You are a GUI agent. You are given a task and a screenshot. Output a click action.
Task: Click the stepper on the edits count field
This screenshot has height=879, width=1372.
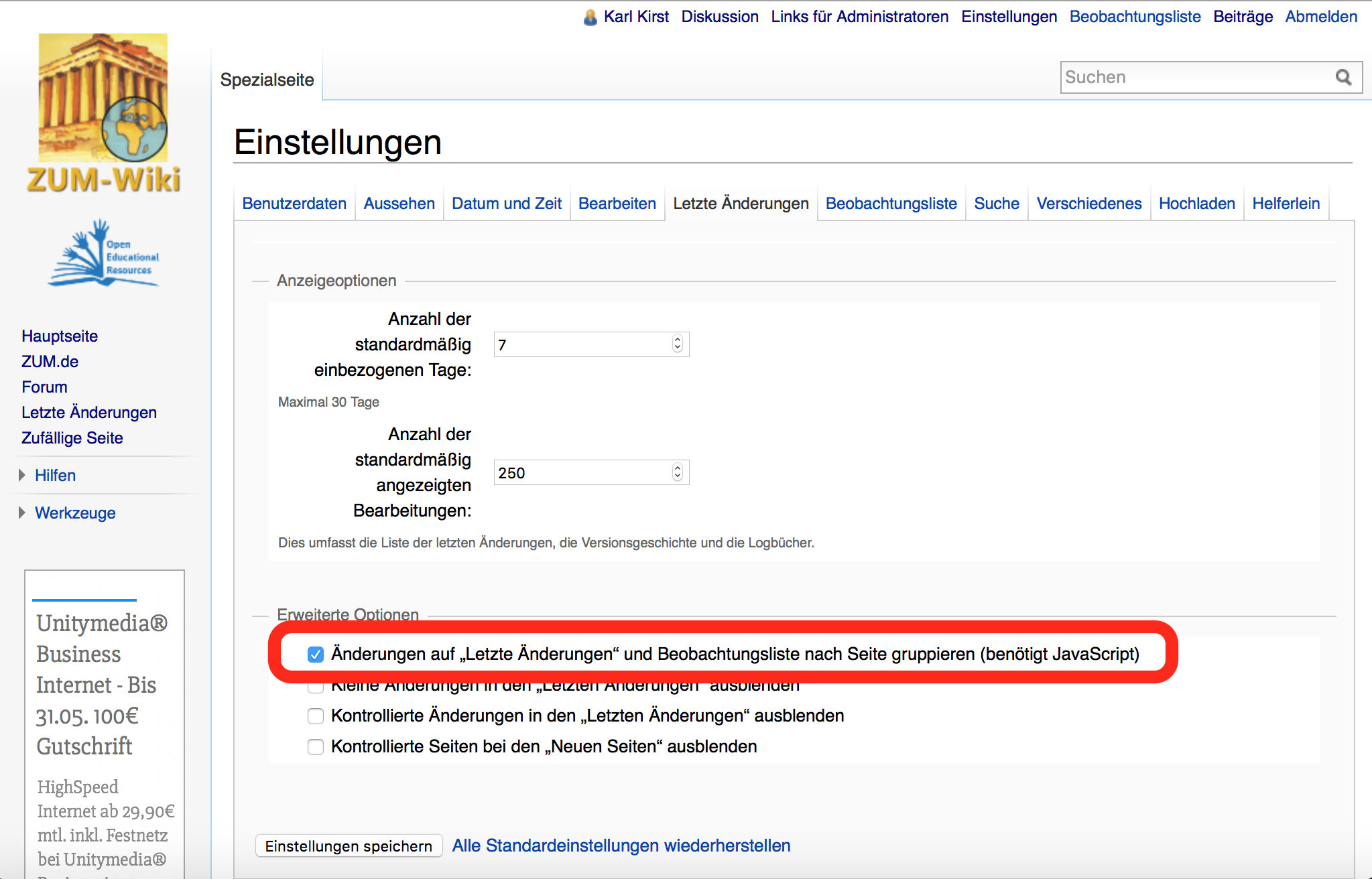[678, 473]
